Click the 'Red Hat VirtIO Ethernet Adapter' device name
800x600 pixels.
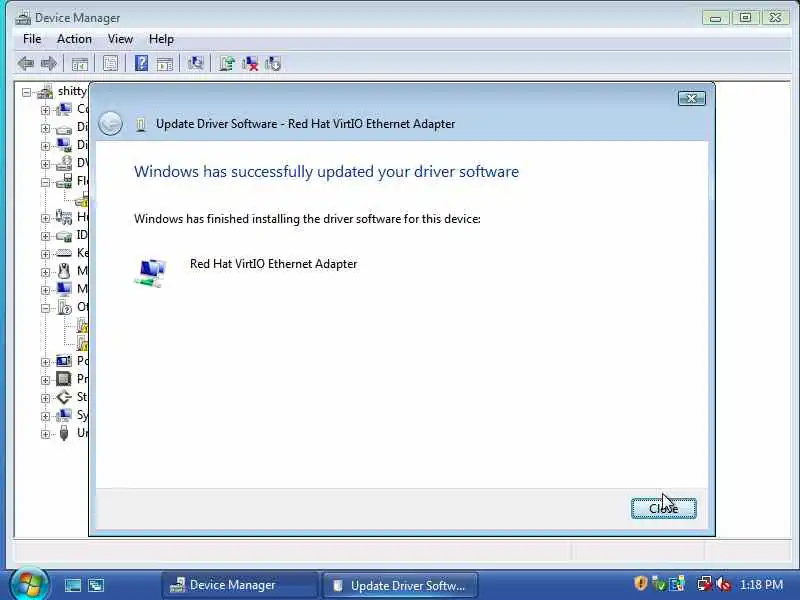coord(273,264)
